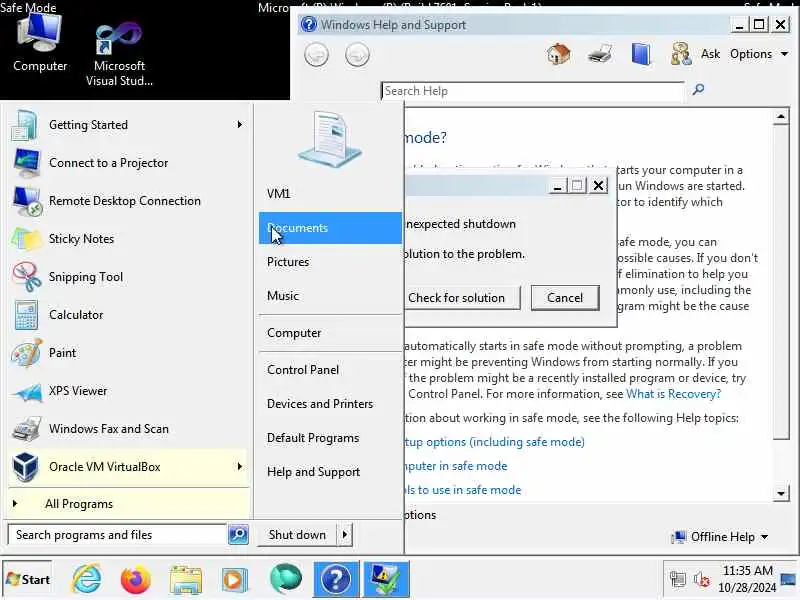Launch Calculator from Start menu
The width and height of the screenshot is (800, 600).
[x=128, y=315]
